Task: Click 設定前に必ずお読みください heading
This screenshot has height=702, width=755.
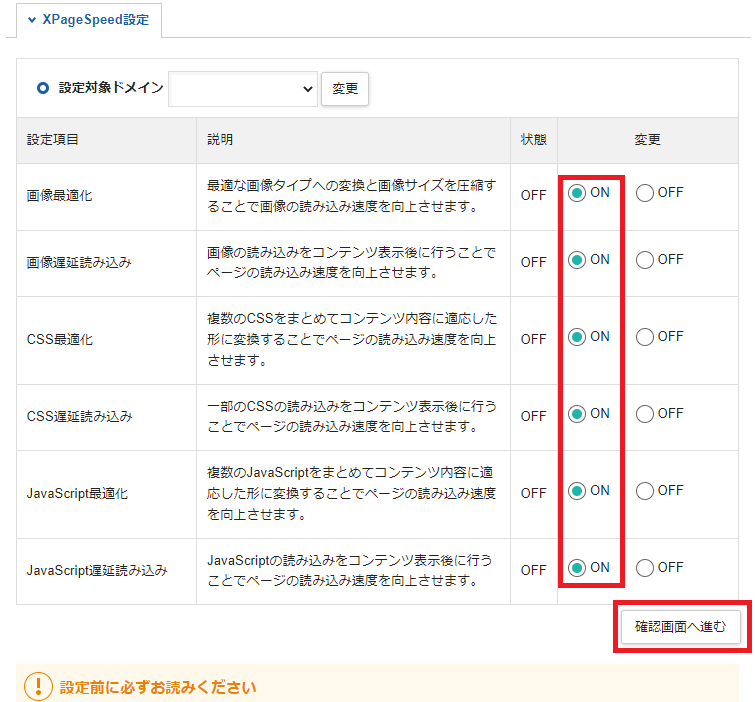Action: pos(158,688)
